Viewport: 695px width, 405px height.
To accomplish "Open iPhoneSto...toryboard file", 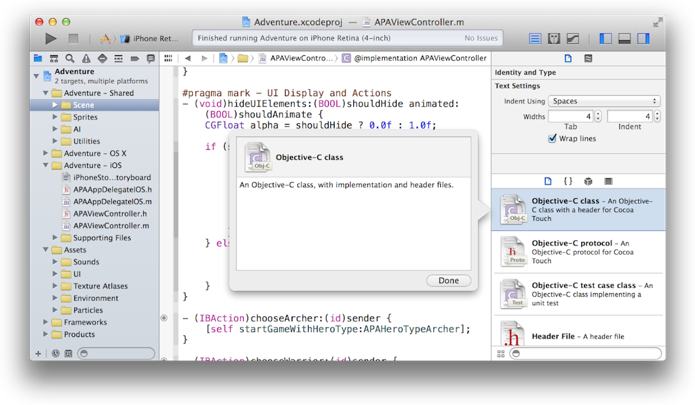I will point(106,177).
